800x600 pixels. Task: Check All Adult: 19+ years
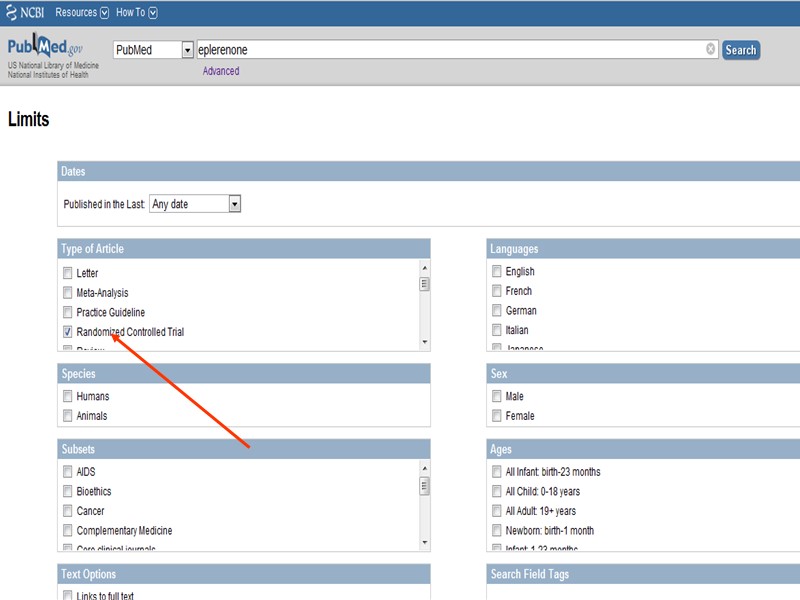tap(496, 511)
